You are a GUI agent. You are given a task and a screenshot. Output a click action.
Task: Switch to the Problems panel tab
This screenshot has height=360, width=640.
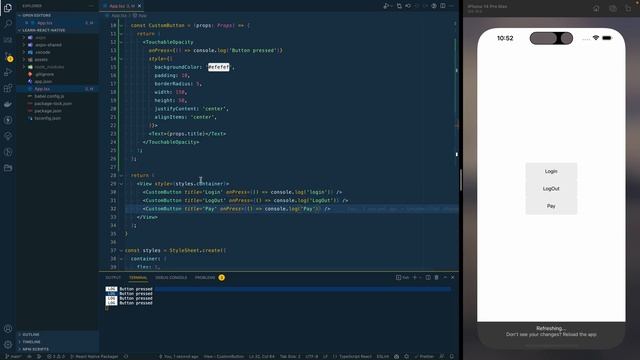click(x=209, y=278)
